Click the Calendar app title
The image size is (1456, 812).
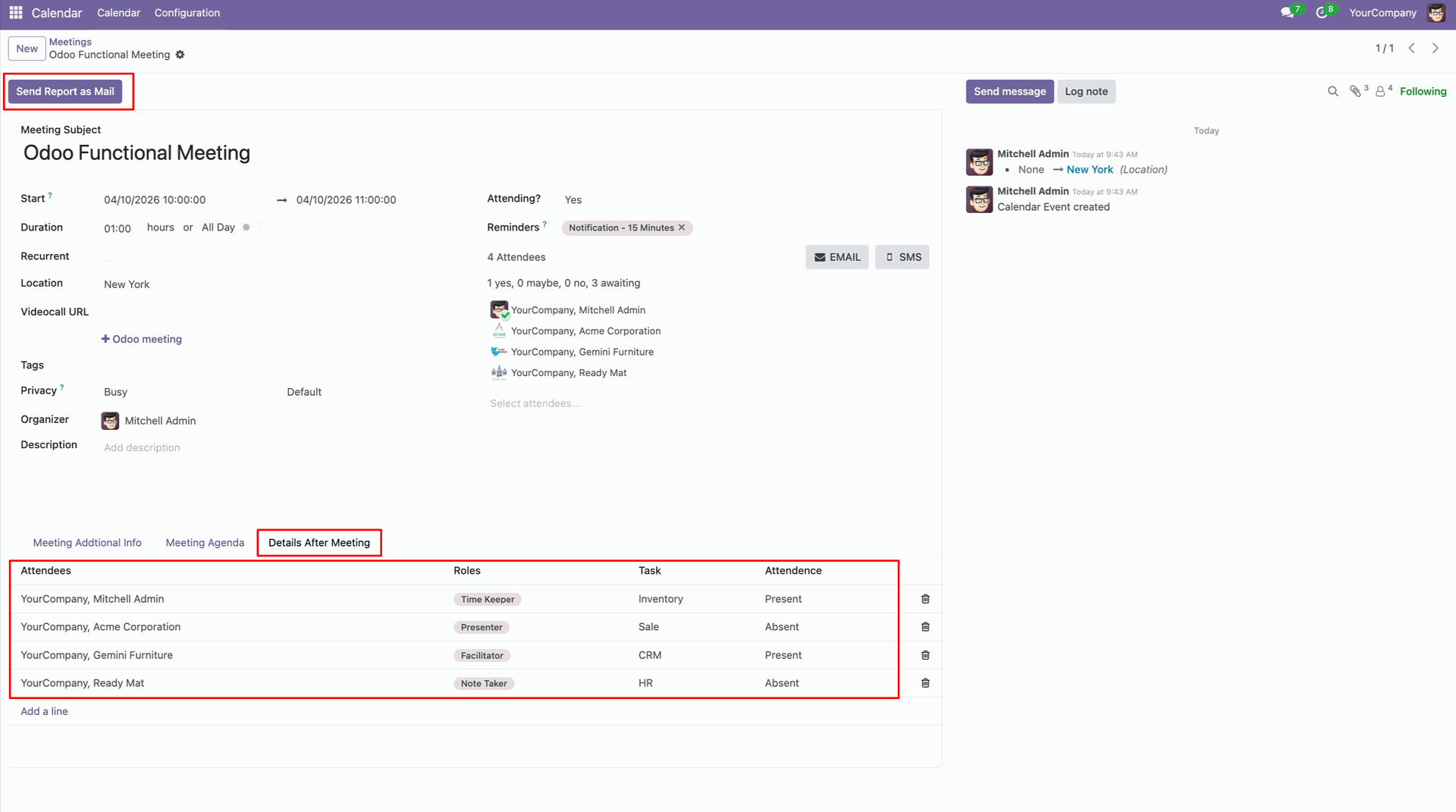(x=57, y=13)
